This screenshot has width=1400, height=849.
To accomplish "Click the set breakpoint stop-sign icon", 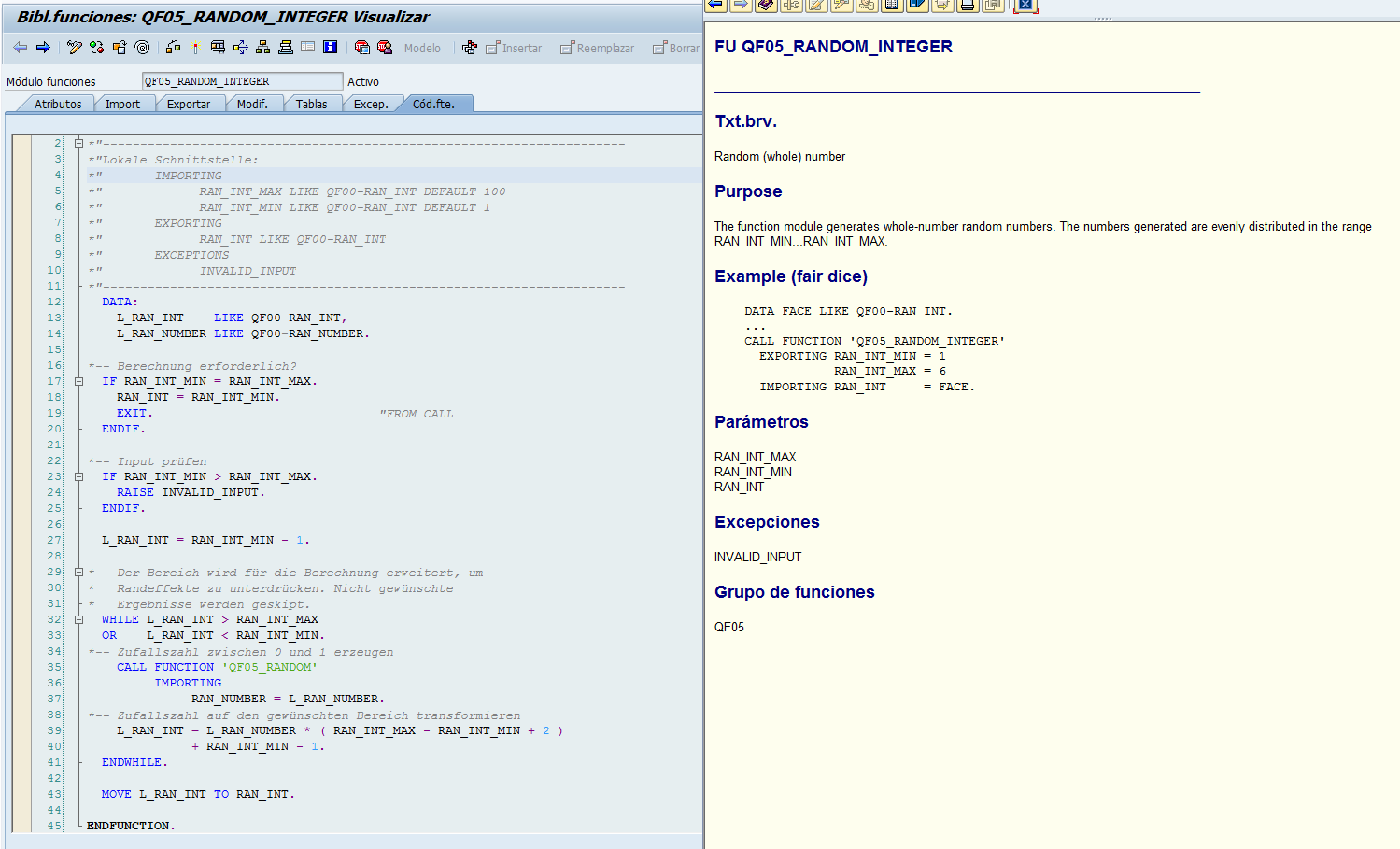I will pos(361,48).
